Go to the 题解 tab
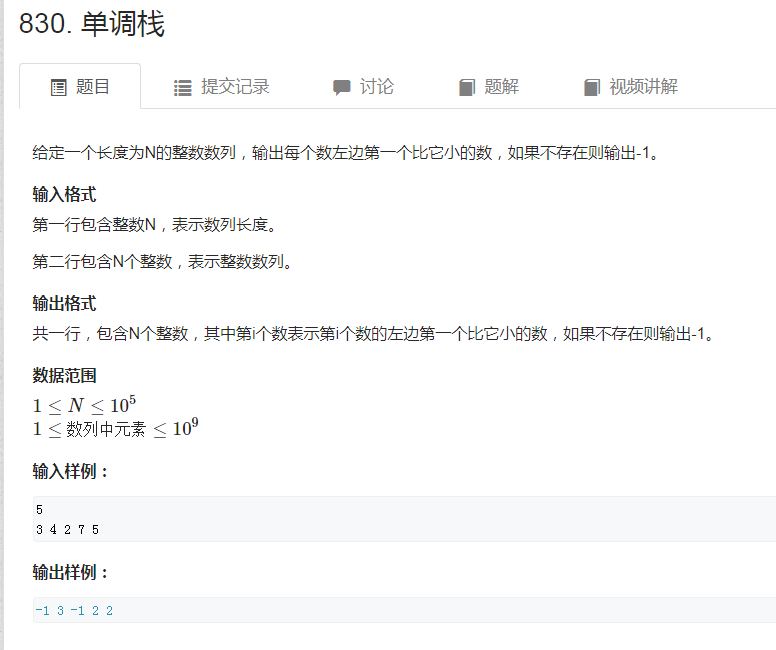The width and height of the screenshot is (776, 650). click(x=489, y=87)
